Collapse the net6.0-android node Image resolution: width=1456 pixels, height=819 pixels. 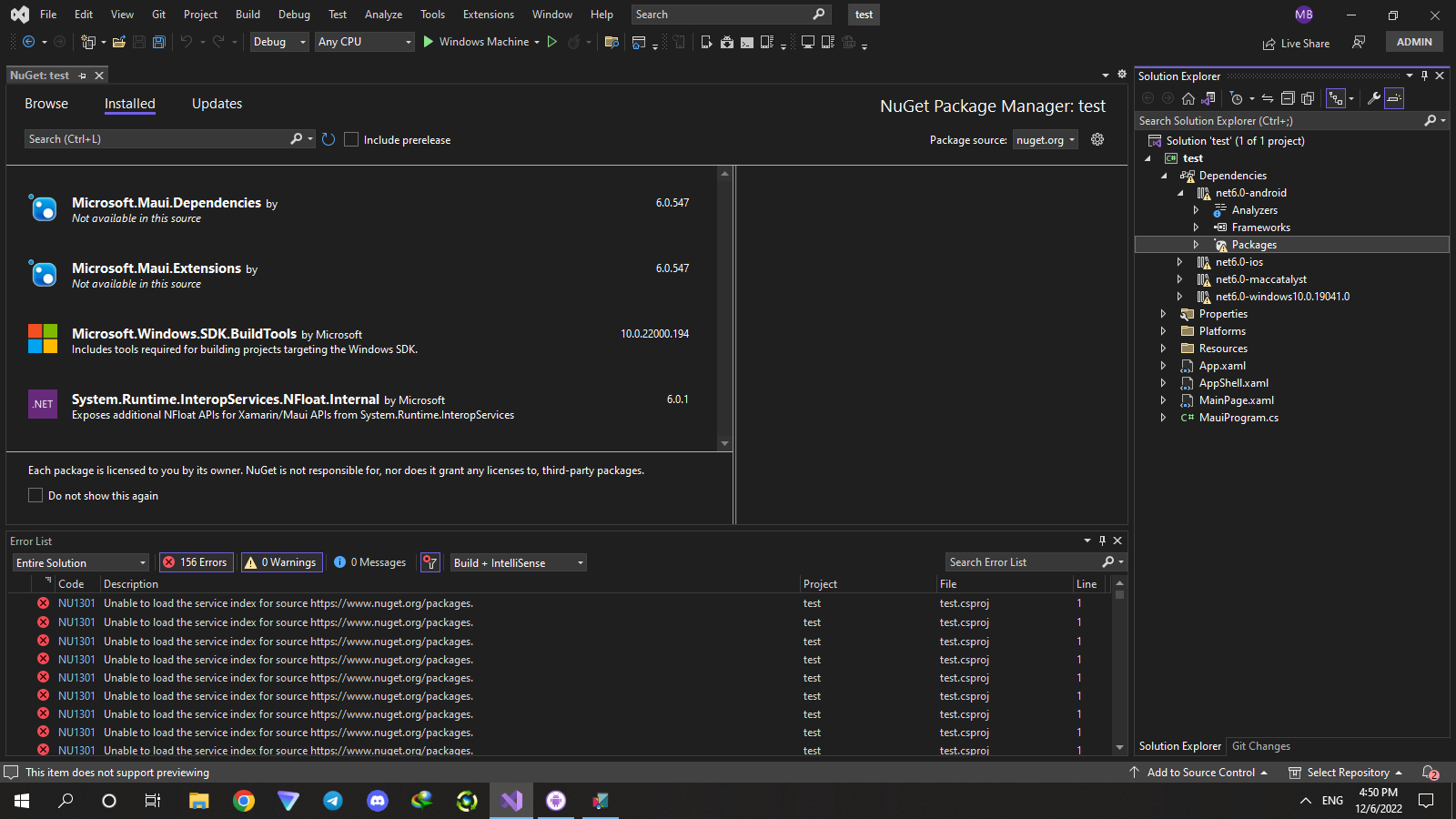tap(1180, 193)
